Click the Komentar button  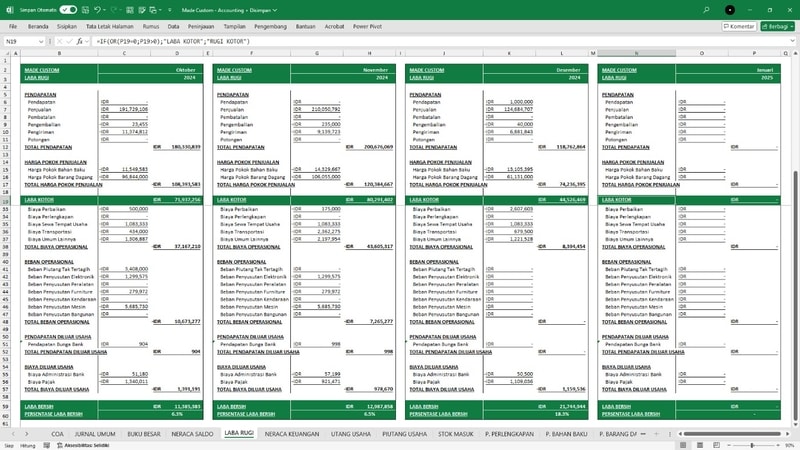click(x=739, y=26)
